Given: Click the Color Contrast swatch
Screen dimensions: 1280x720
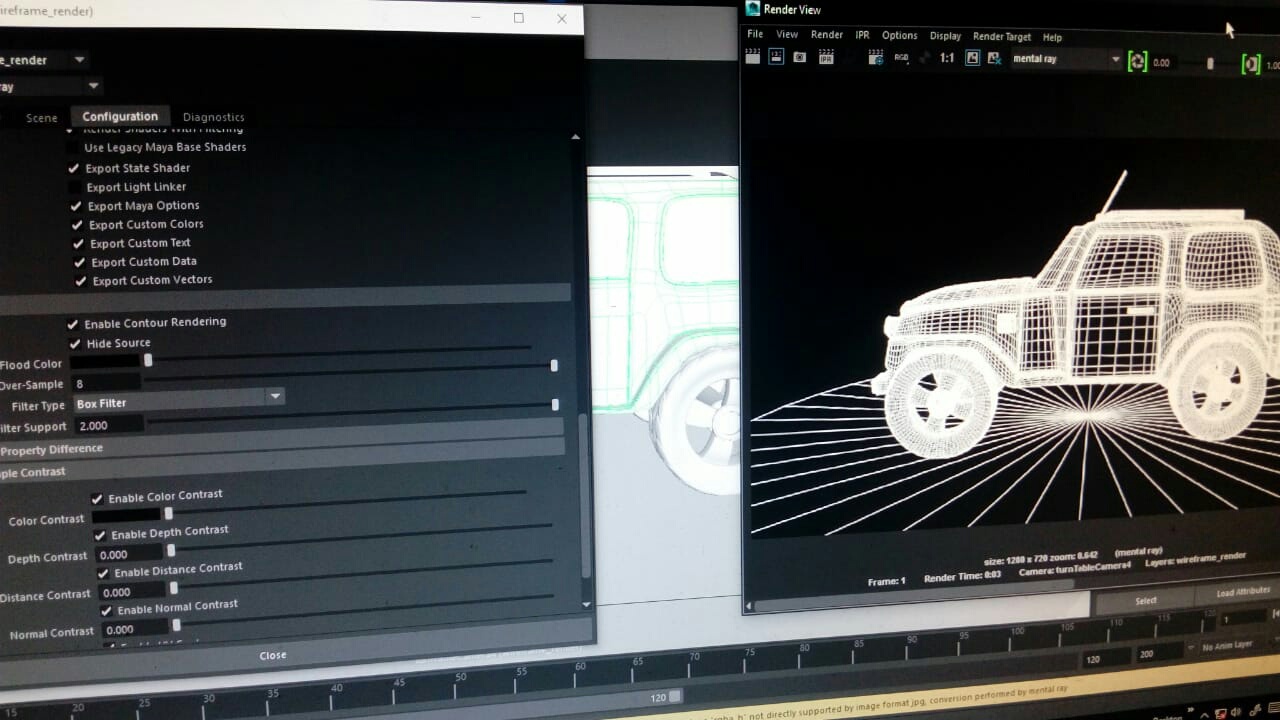Looking at the screenshot, I should (x=127, y=516).
